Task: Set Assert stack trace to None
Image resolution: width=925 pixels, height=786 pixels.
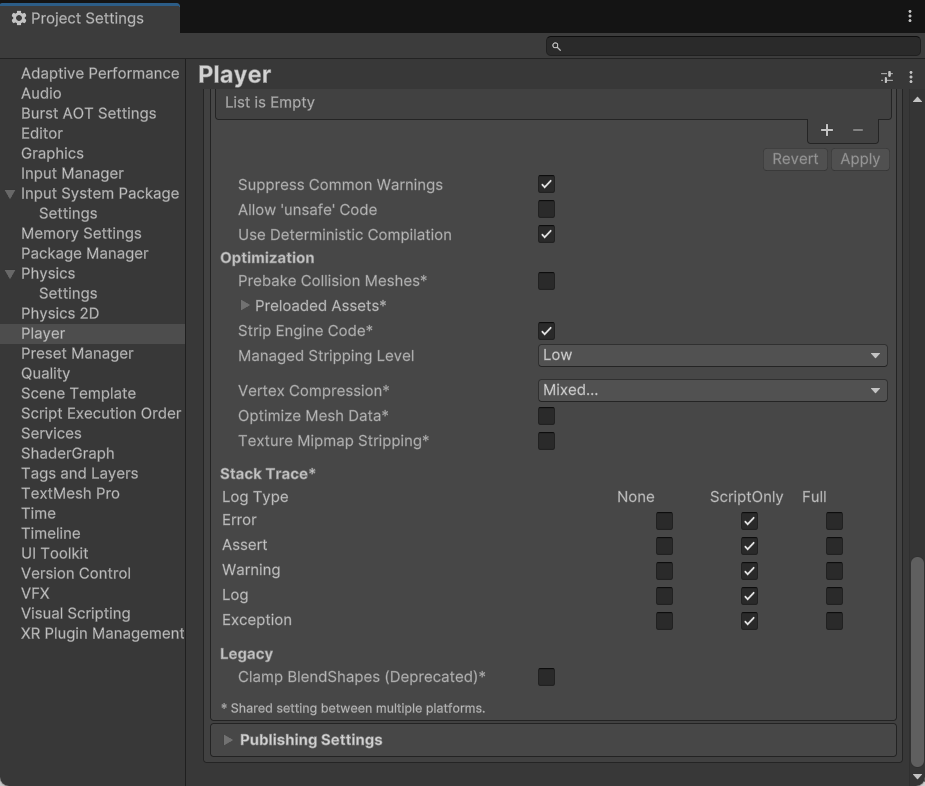Action: [x=664, y=546]
